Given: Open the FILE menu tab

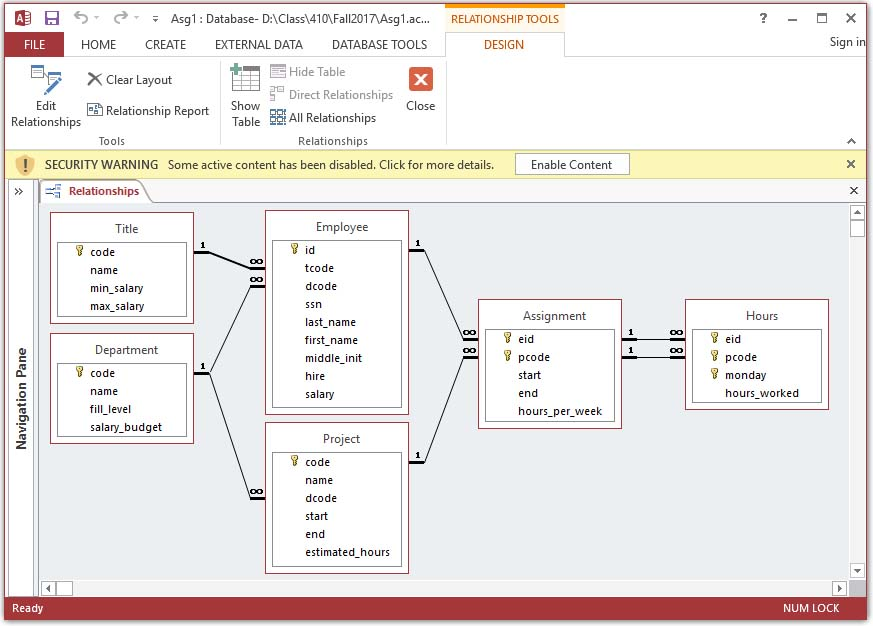Looking at the screenshot, I should point(34,44).
